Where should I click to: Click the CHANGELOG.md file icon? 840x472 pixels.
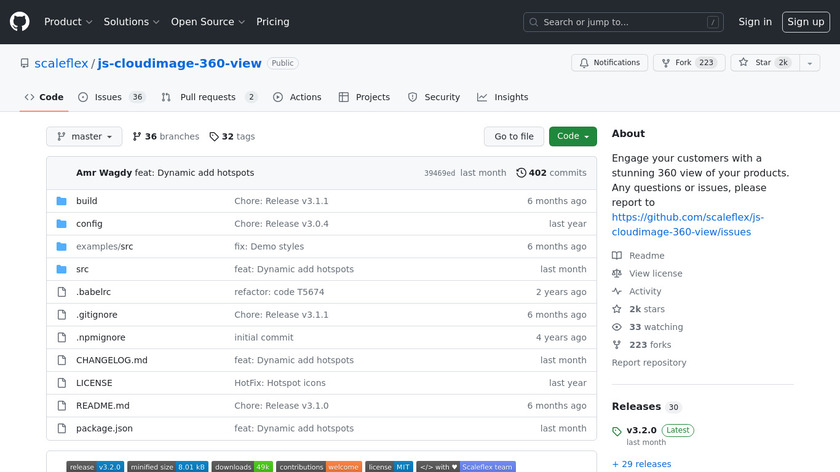(x=62, y=360)
